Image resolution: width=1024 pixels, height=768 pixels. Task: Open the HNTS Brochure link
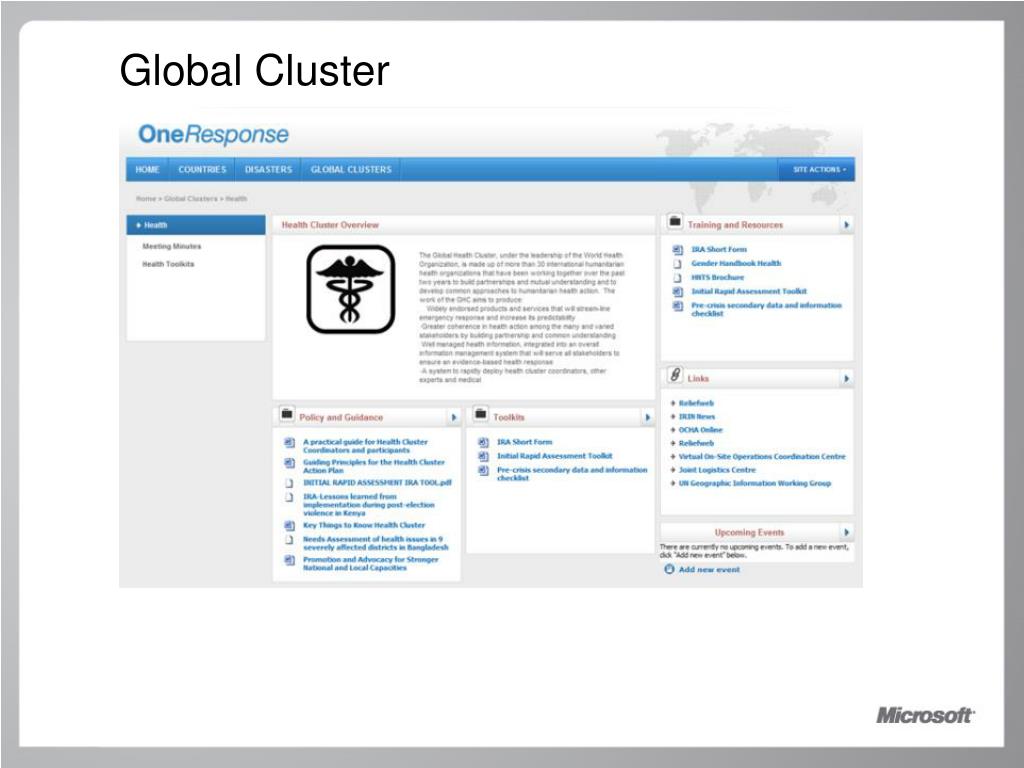coord(718,278)
